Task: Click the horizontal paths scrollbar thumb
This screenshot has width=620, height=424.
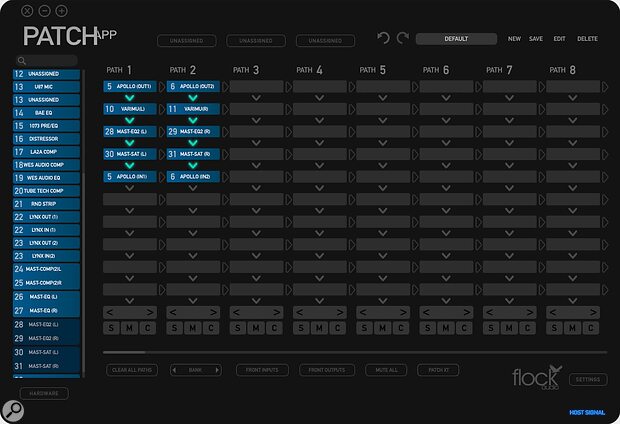Action: pyautogui.click(x=124, y=352)
